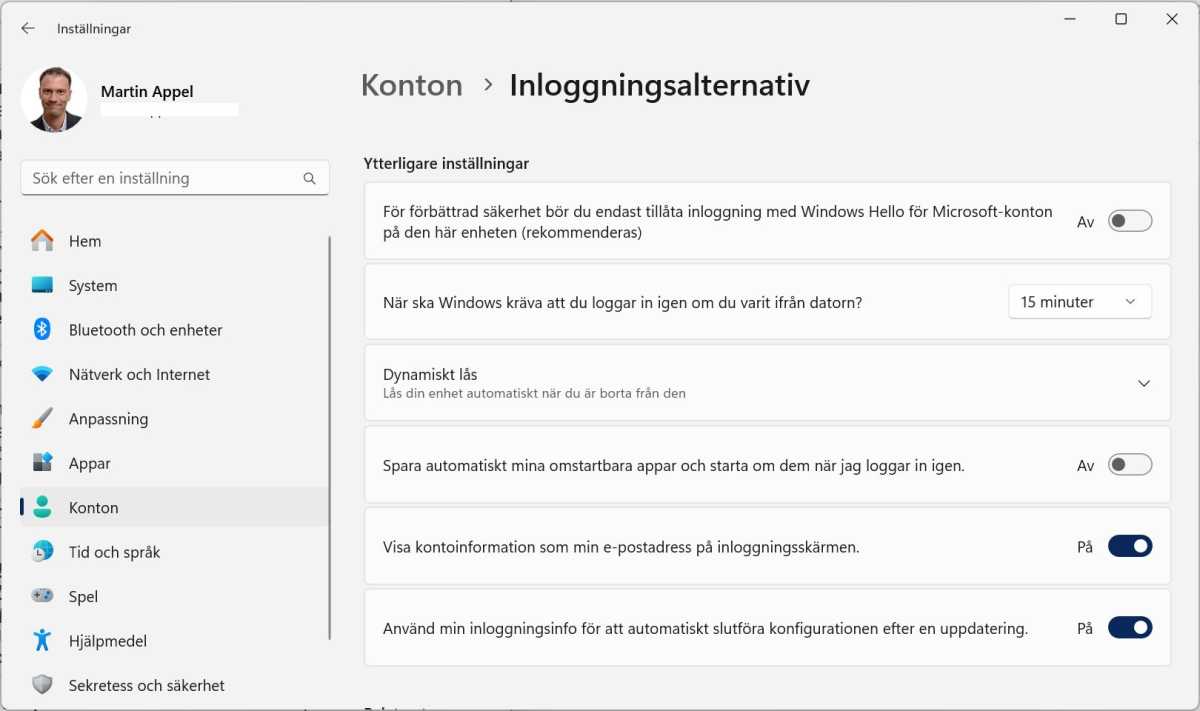Collapse the sign-in info after update toggle
Screen dimensions: 1200x711
[x=1129, y=627]
